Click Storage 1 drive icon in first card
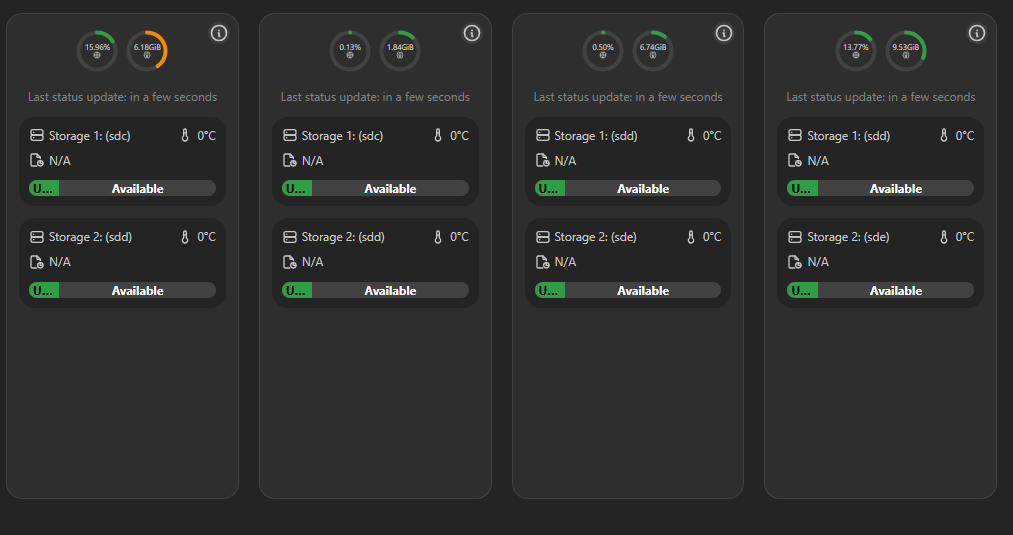The width and height of the screenshot is (1013, 535). coord(37,136)
